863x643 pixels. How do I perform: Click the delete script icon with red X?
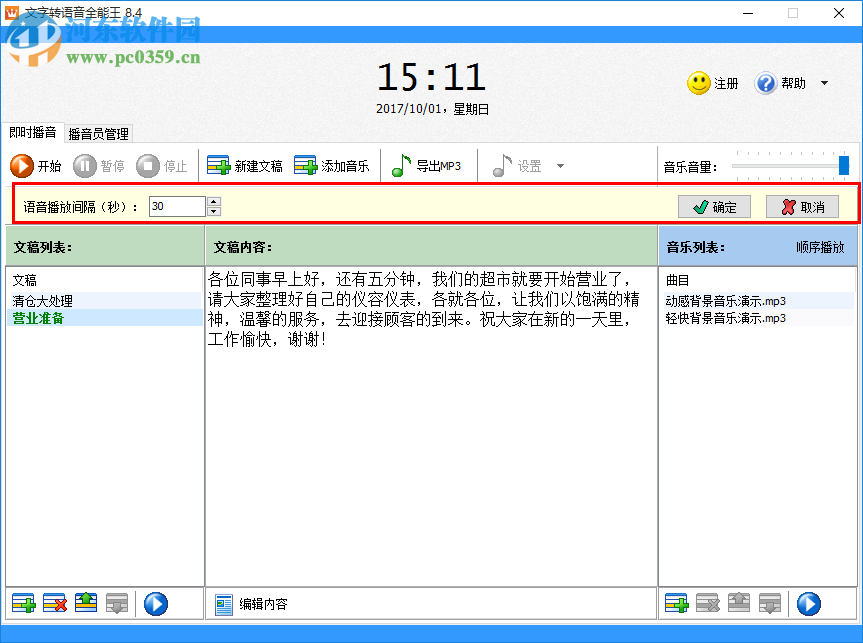pyautogui.click(x=56, y=603)
